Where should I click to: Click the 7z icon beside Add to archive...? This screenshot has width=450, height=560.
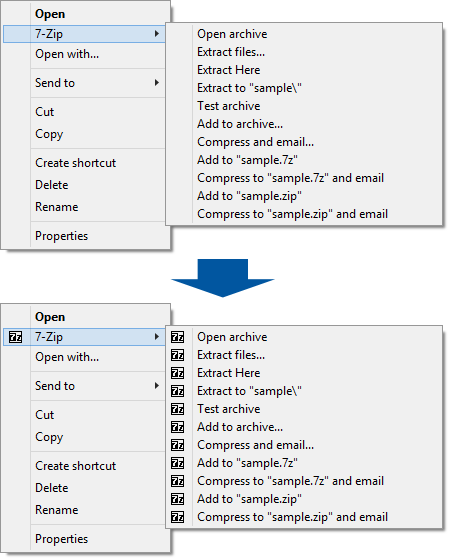coord(178,427)
